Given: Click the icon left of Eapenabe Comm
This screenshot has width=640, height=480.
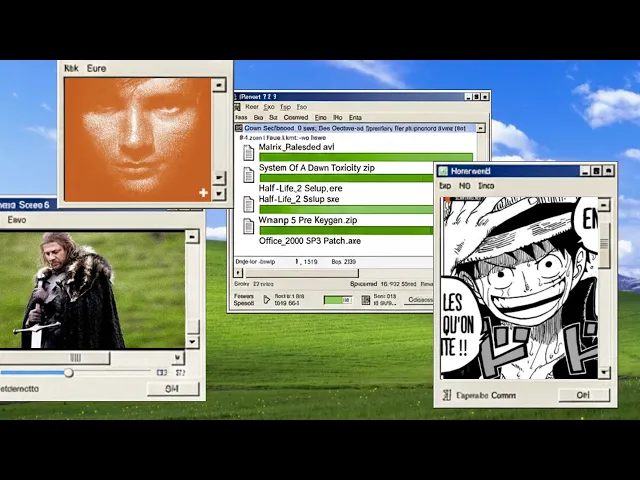Looking at the screenshot, I should pyautogui.click(x=447, y=395).
